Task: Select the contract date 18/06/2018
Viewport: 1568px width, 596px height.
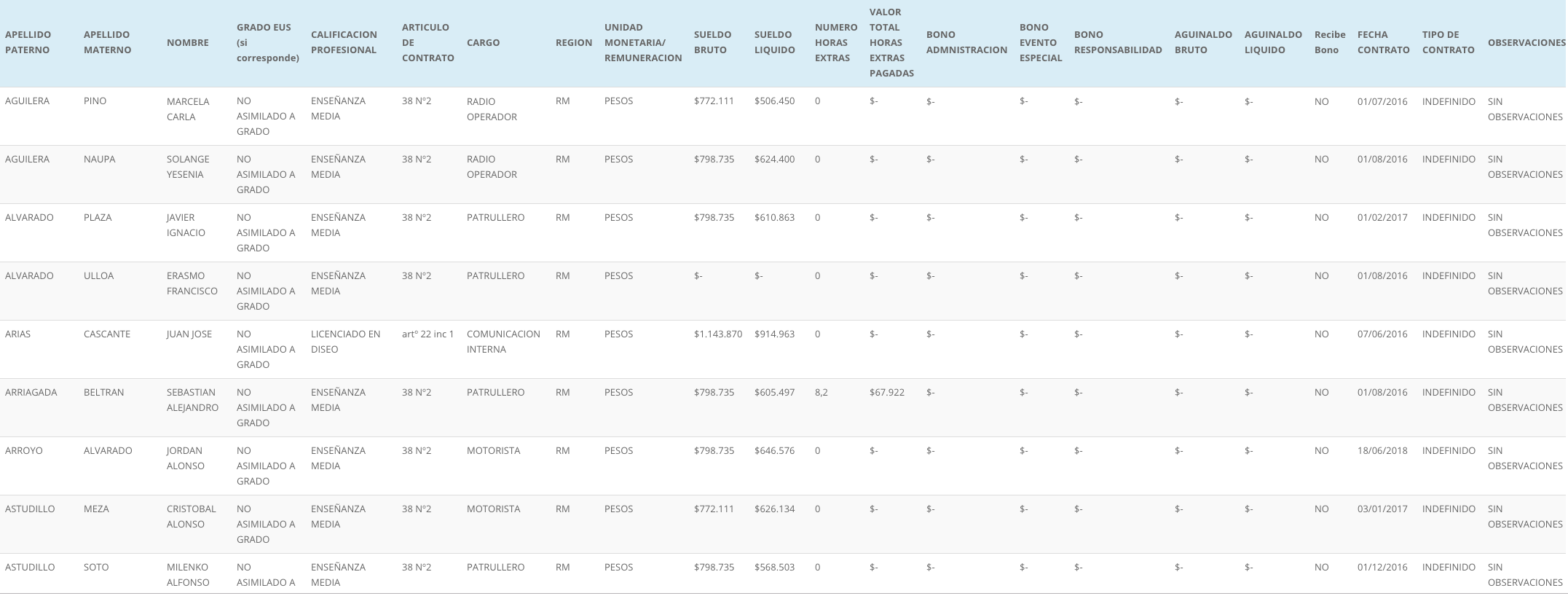Action: [1382, 450]
